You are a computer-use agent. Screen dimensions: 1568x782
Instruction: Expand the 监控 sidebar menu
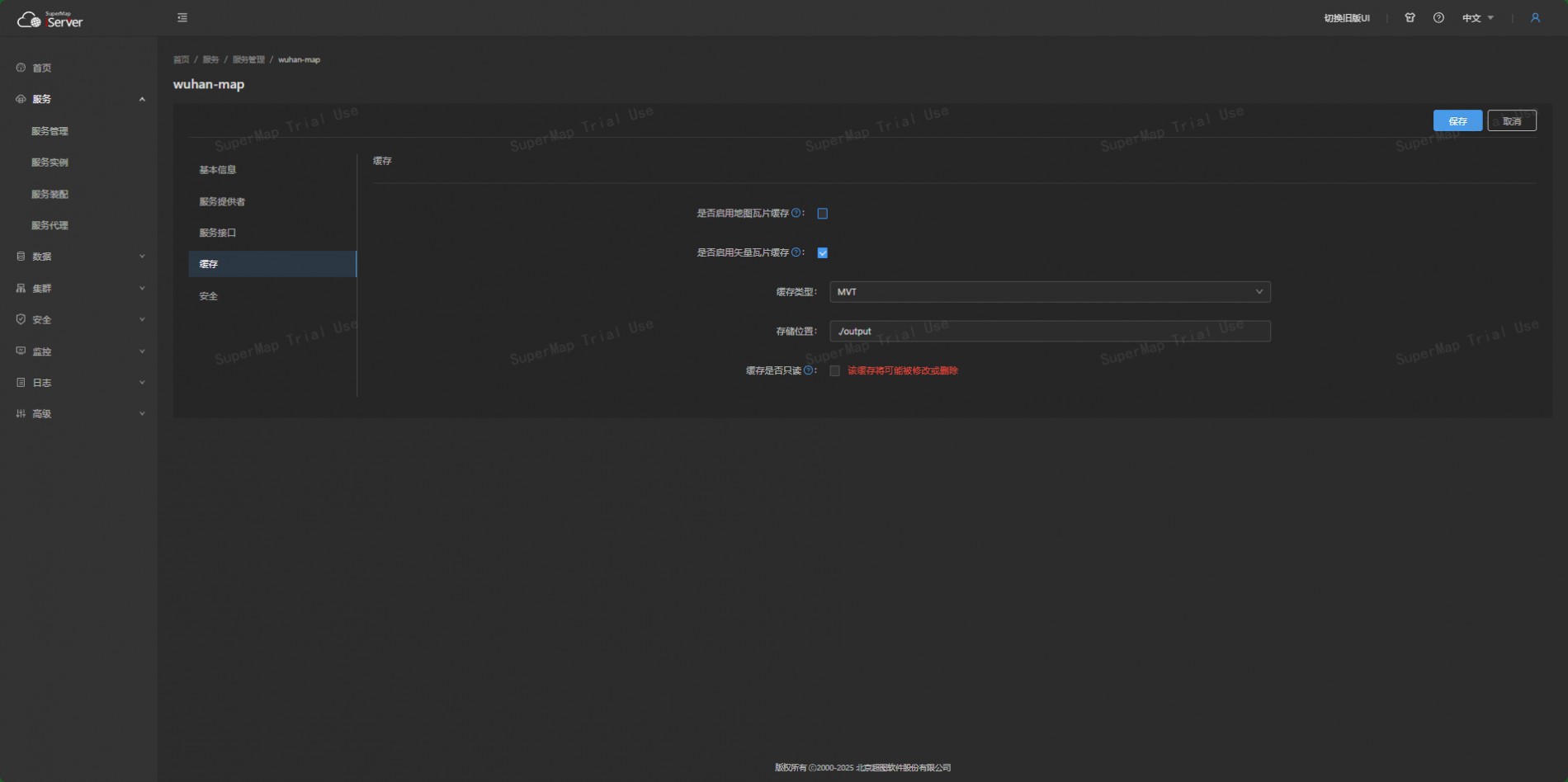[142, 351]
